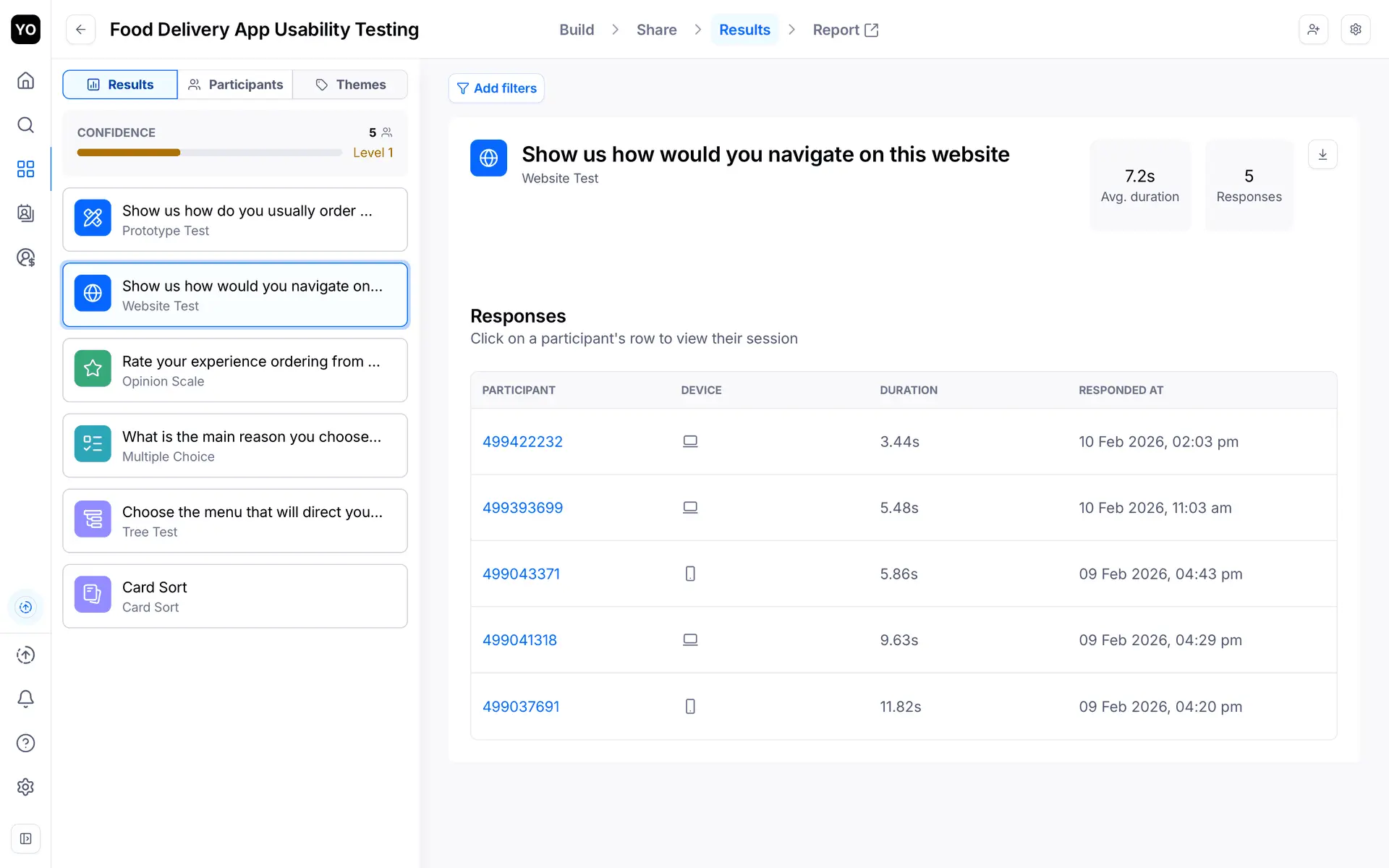Switch to the Themes tab
This screenshot has width=1389, height=868.
click(x=350, y=85)
